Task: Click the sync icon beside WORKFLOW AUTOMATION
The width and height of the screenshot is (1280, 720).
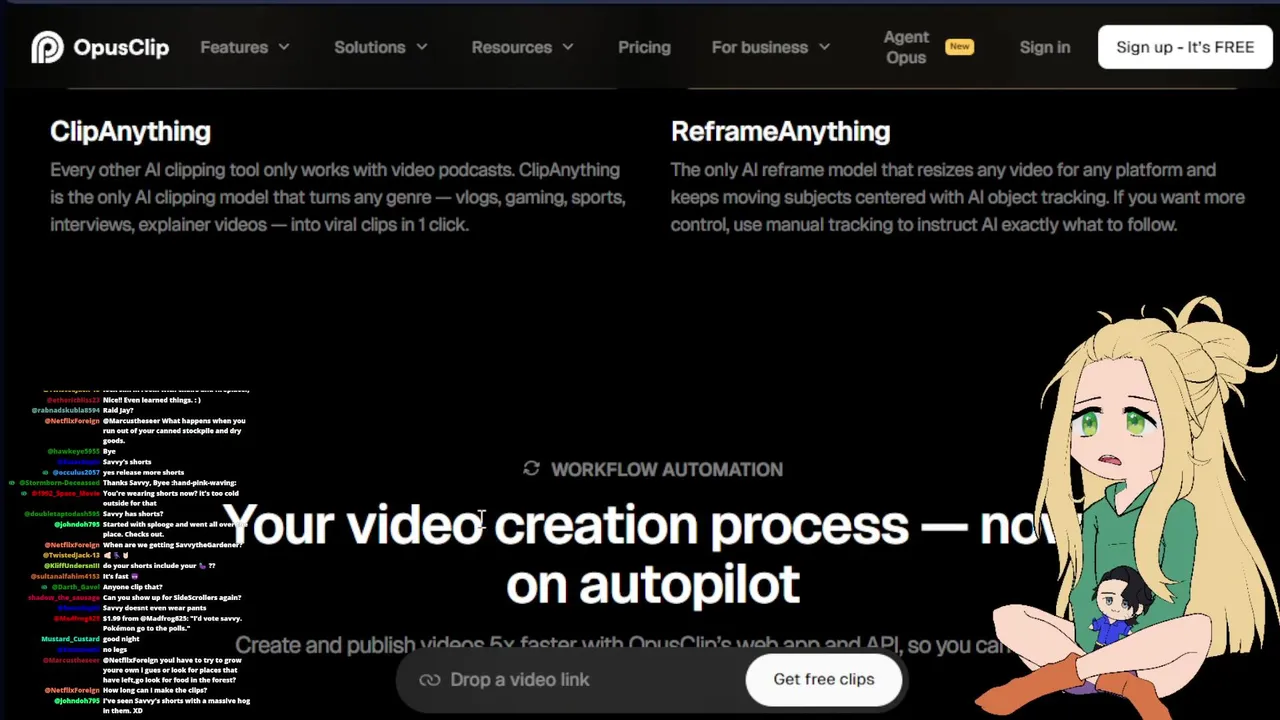Action: tap(531, 469)
